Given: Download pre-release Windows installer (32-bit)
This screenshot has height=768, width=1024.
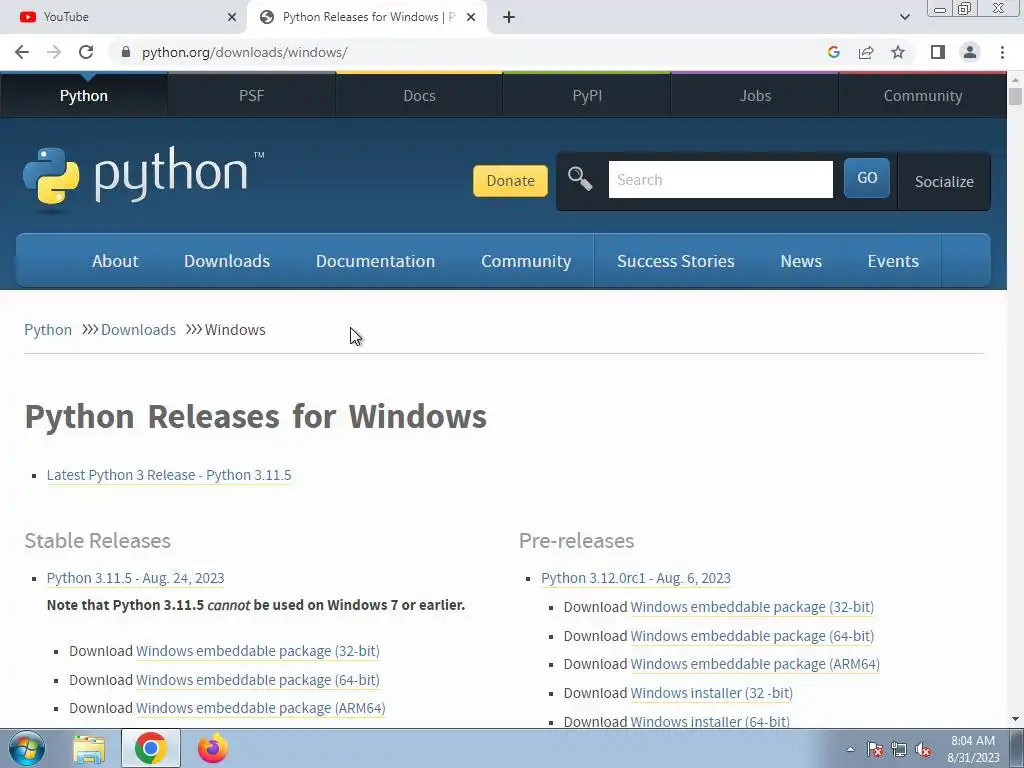Looking at the screenshot, I should [x=711, y=693].
